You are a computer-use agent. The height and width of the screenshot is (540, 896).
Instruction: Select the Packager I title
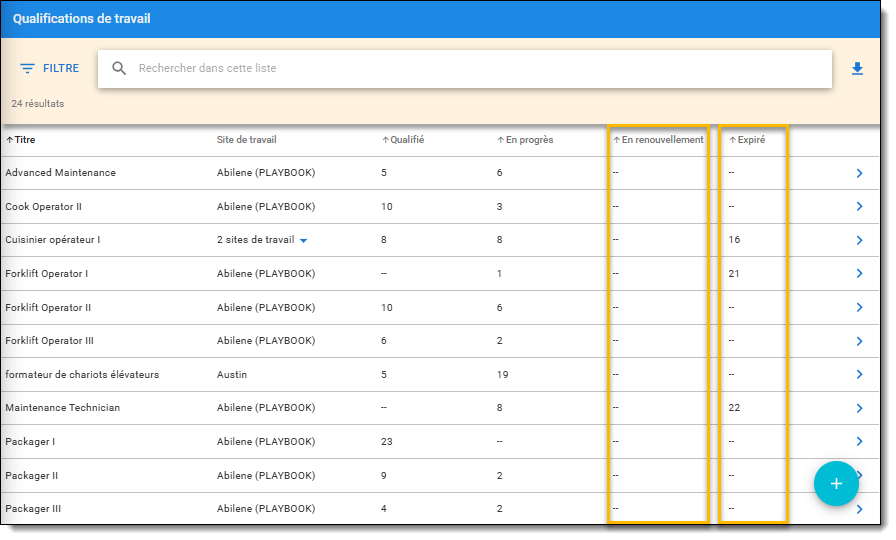coord(30,442)
